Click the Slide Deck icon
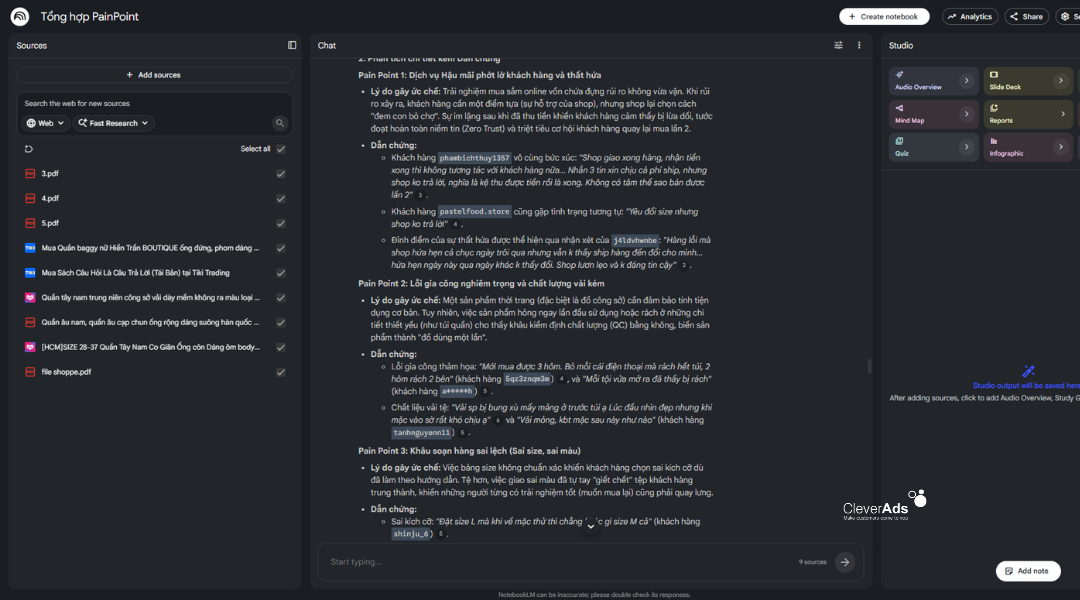This screenshot has height=600, width=1080. [x=994, y=74]
